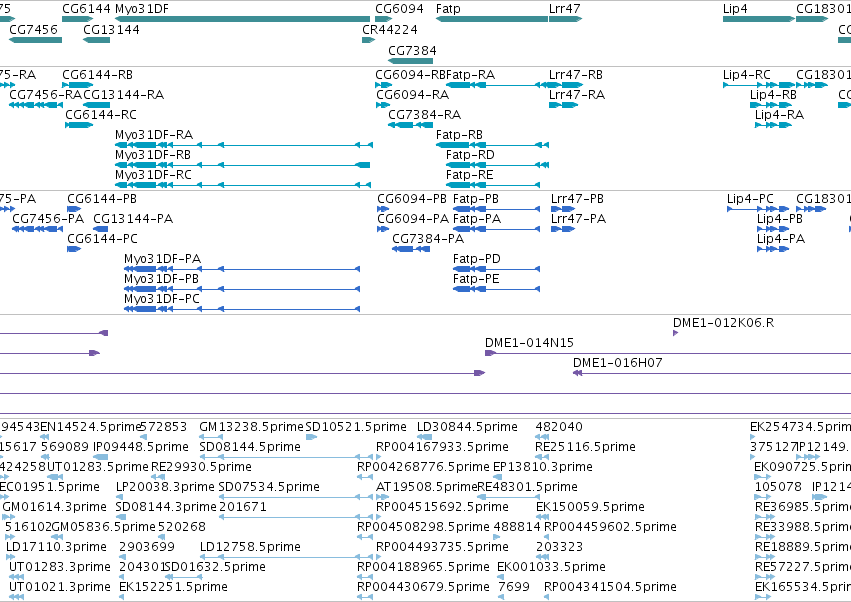Image resolution: width=851 pixels, height=602 pixels.
Task: Click the CR44224 gene label
Action: tap(390, 29)
